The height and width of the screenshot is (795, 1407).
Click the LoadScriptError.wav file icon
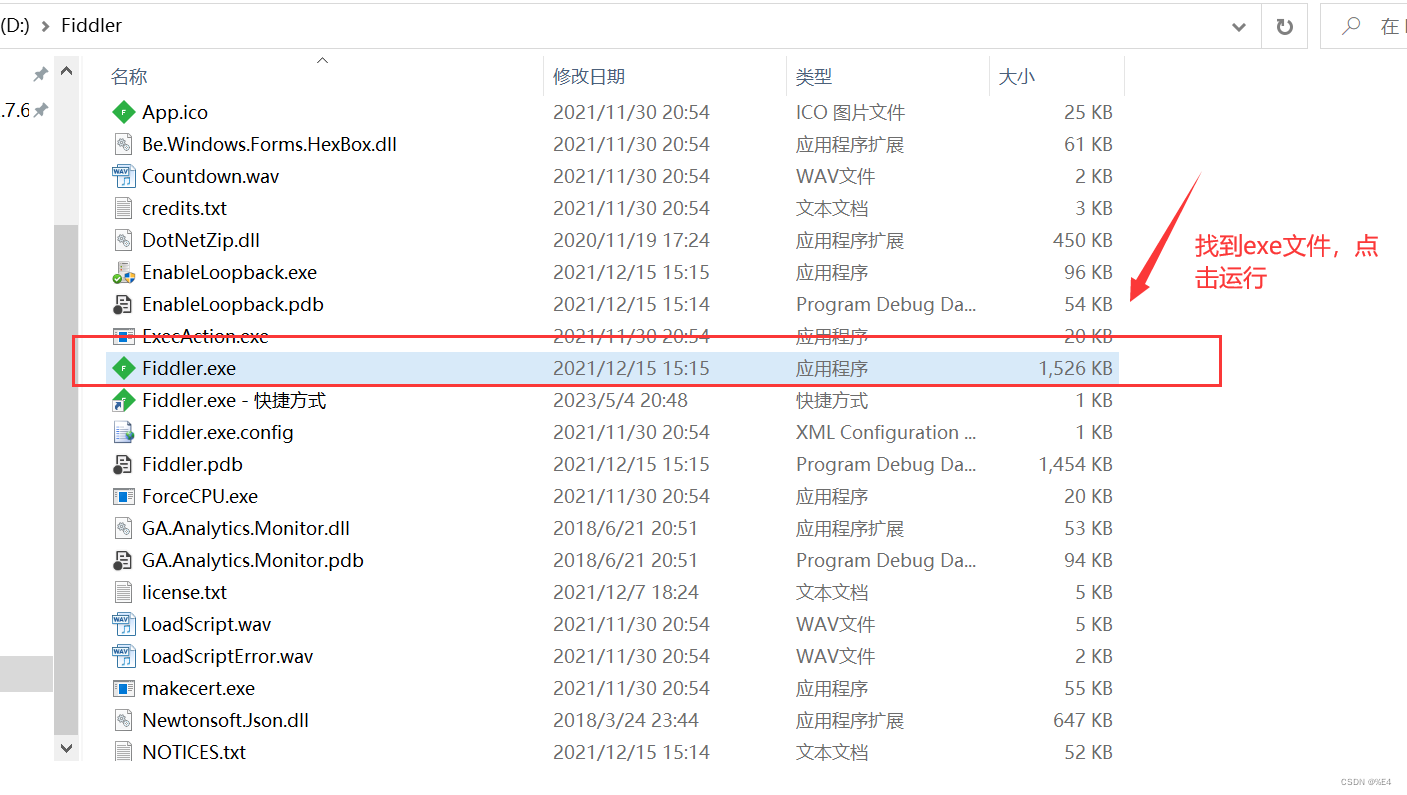pyautogui.click(x=124, y=656)
